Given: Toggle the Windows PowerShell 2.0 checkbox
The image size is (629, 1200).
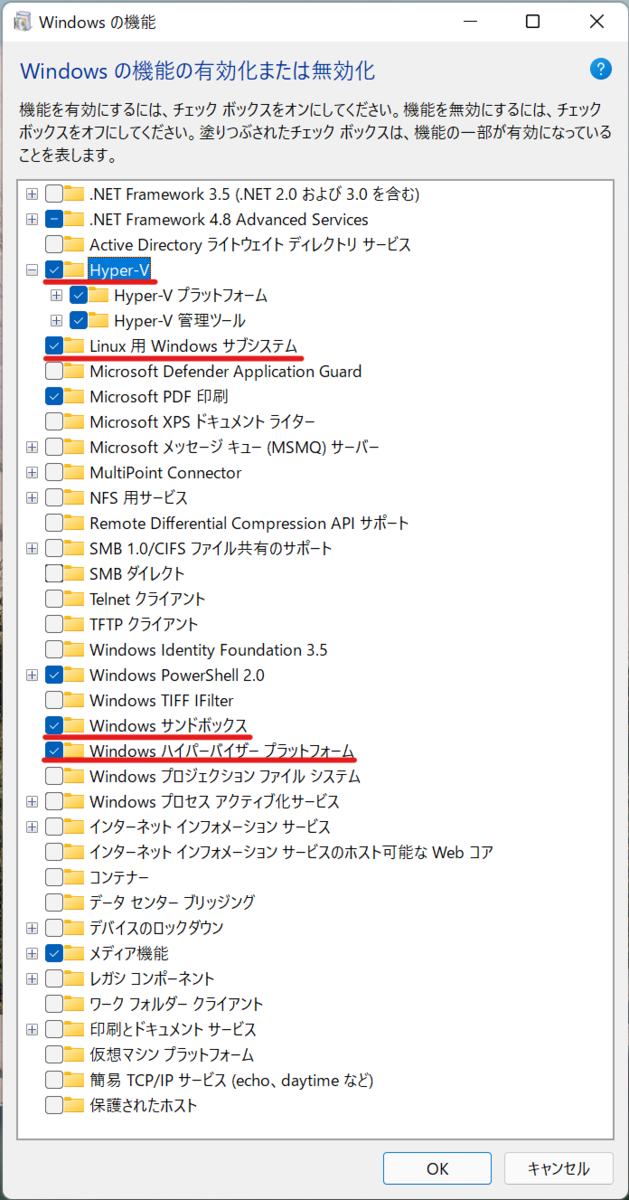Looking at the screenshot, I should [54, 675].
